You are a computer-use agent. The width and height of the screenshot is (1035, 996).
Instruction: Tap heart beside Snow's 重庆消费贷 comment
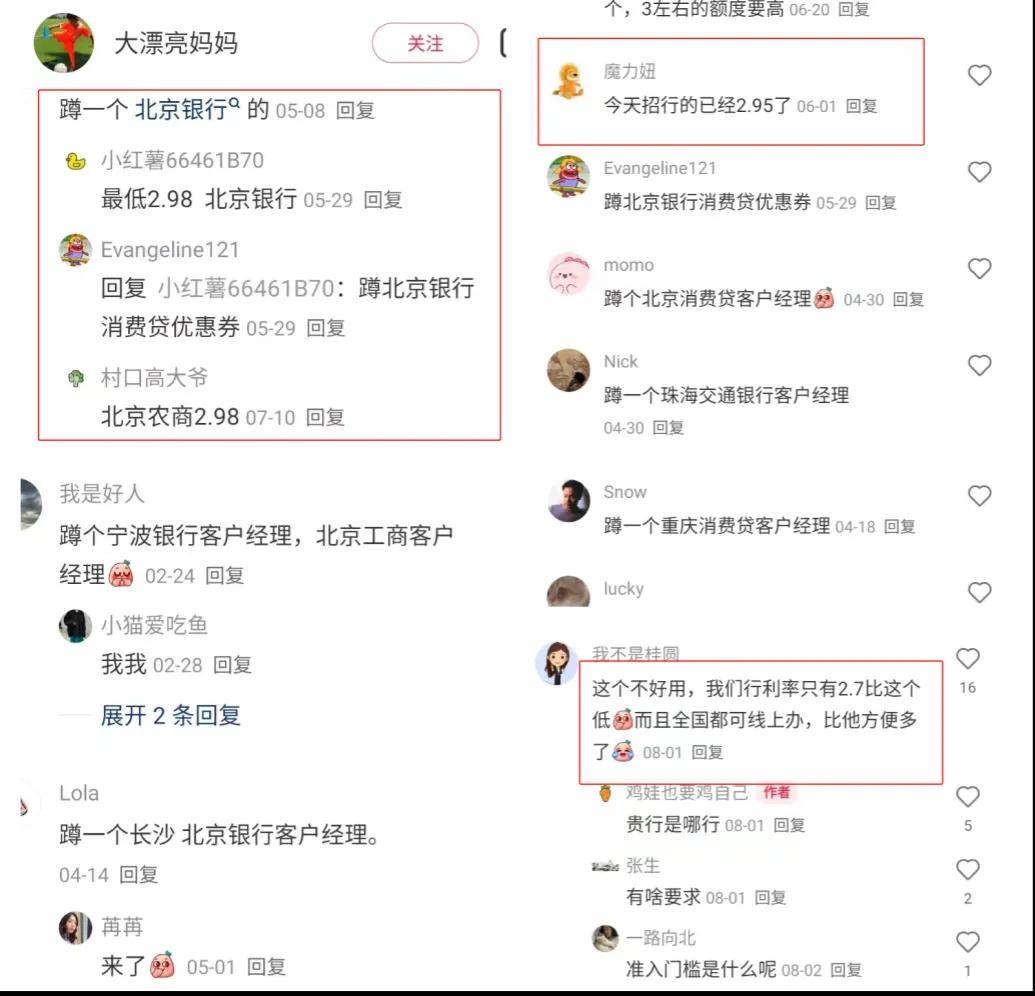pos(980,496)
